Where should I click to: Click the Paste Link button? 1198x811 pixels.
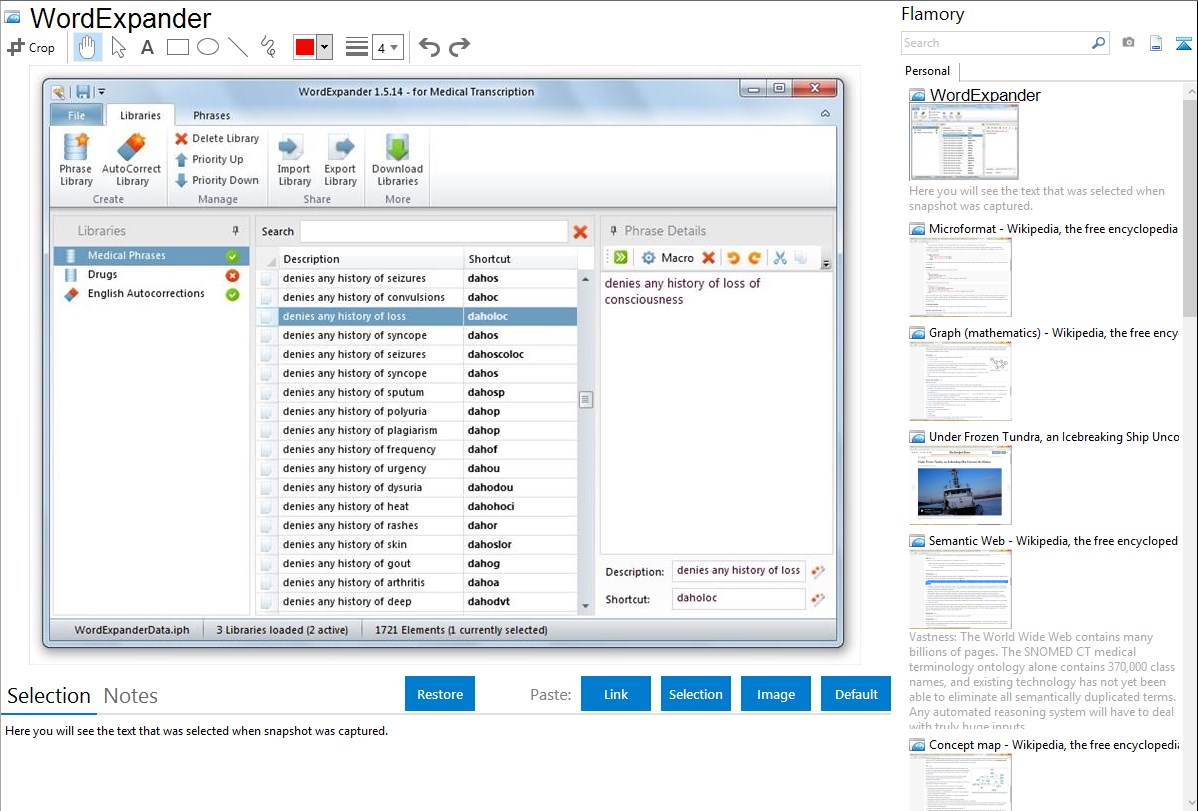616,694
